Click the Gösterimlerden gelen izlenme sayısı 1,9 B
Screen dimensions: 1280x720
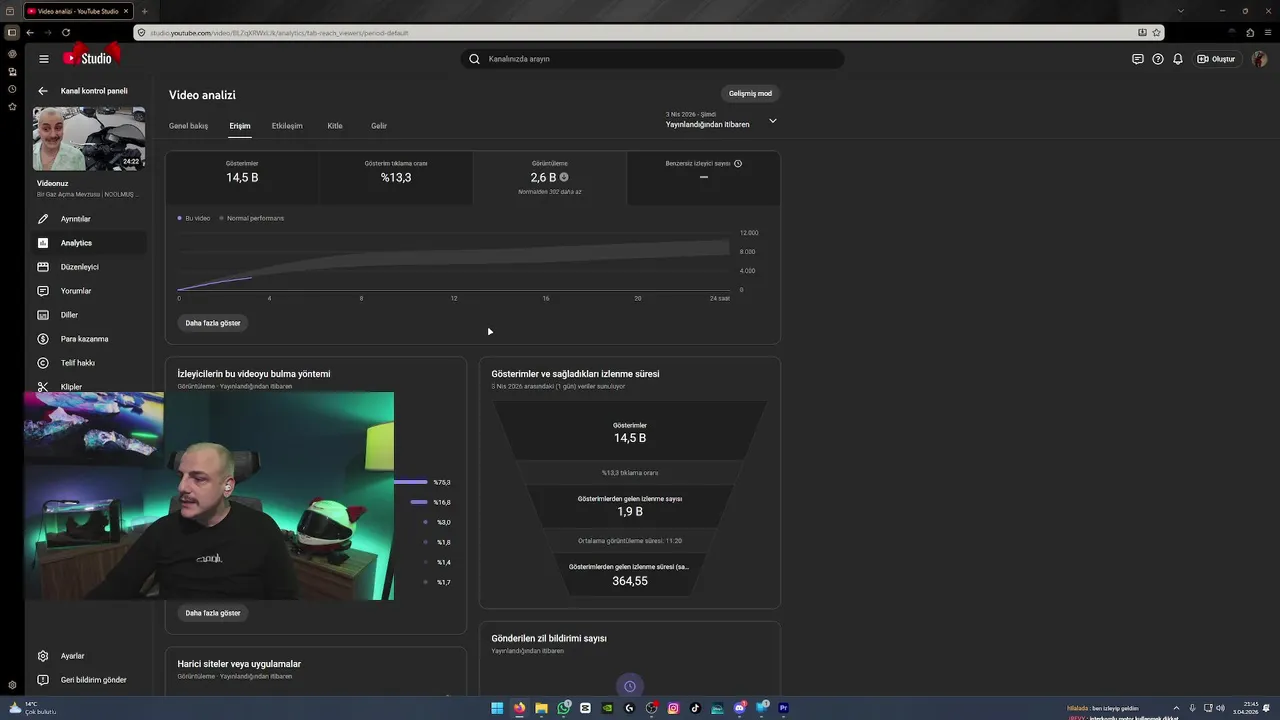click(x=630, y=506)
